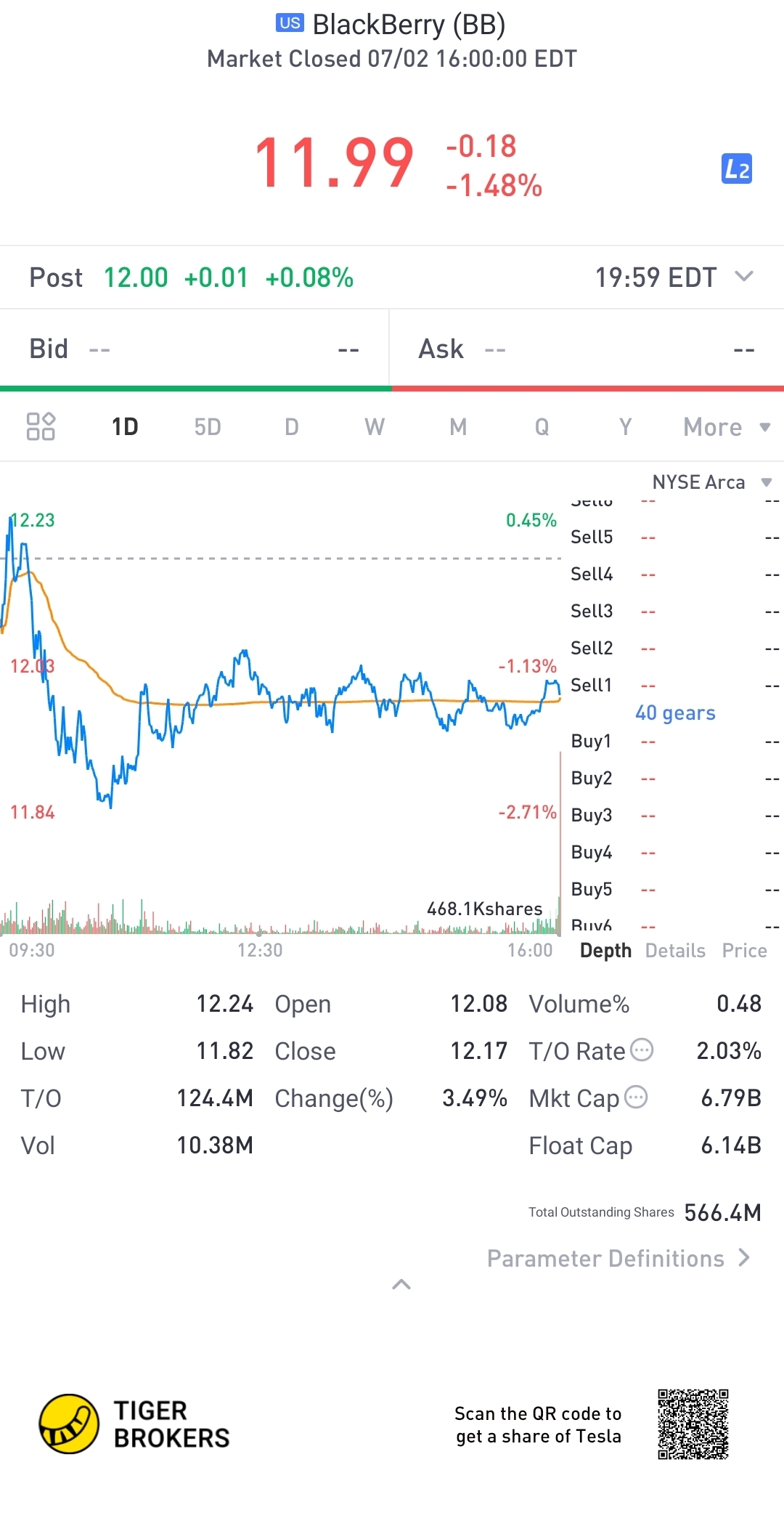This screenshot has height=1534, width=784.
Task: Tap the Float Cap 6.14B value
Action: tap(731, 1145)
